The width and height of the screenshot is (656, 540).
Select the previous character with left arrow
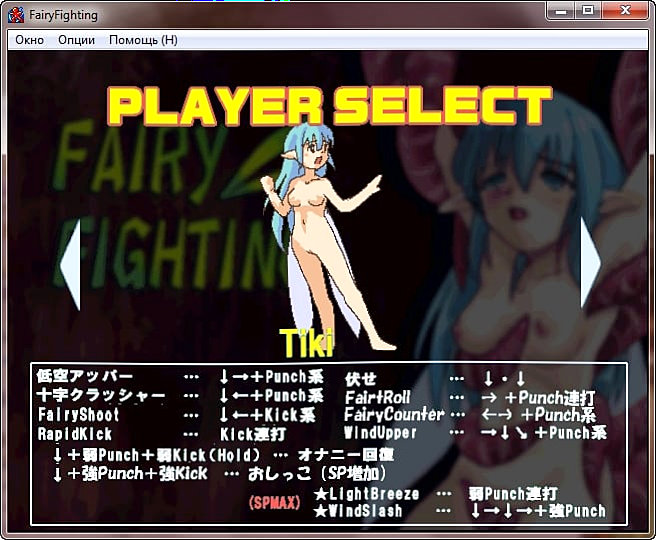coord(70,267)
